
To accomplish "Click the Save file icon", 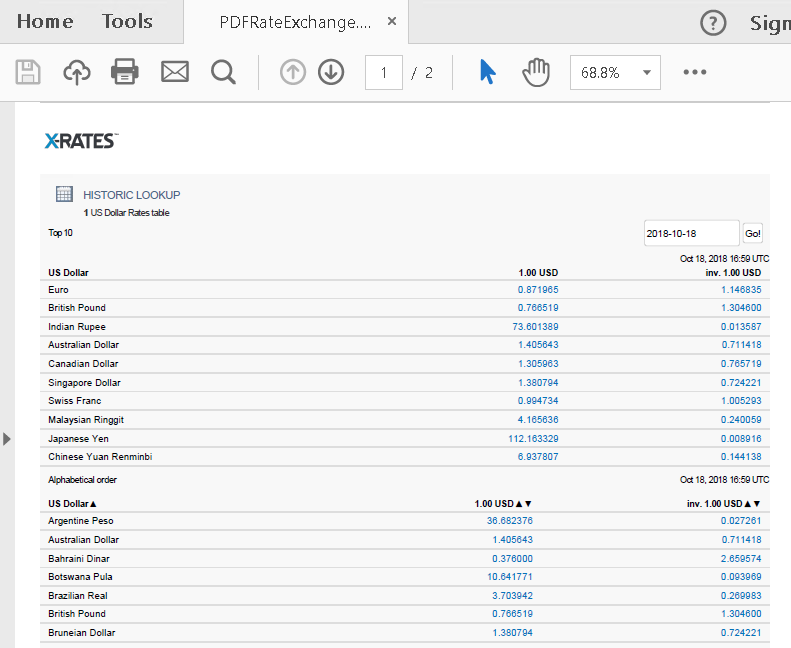I will click(x=28, y=72).
